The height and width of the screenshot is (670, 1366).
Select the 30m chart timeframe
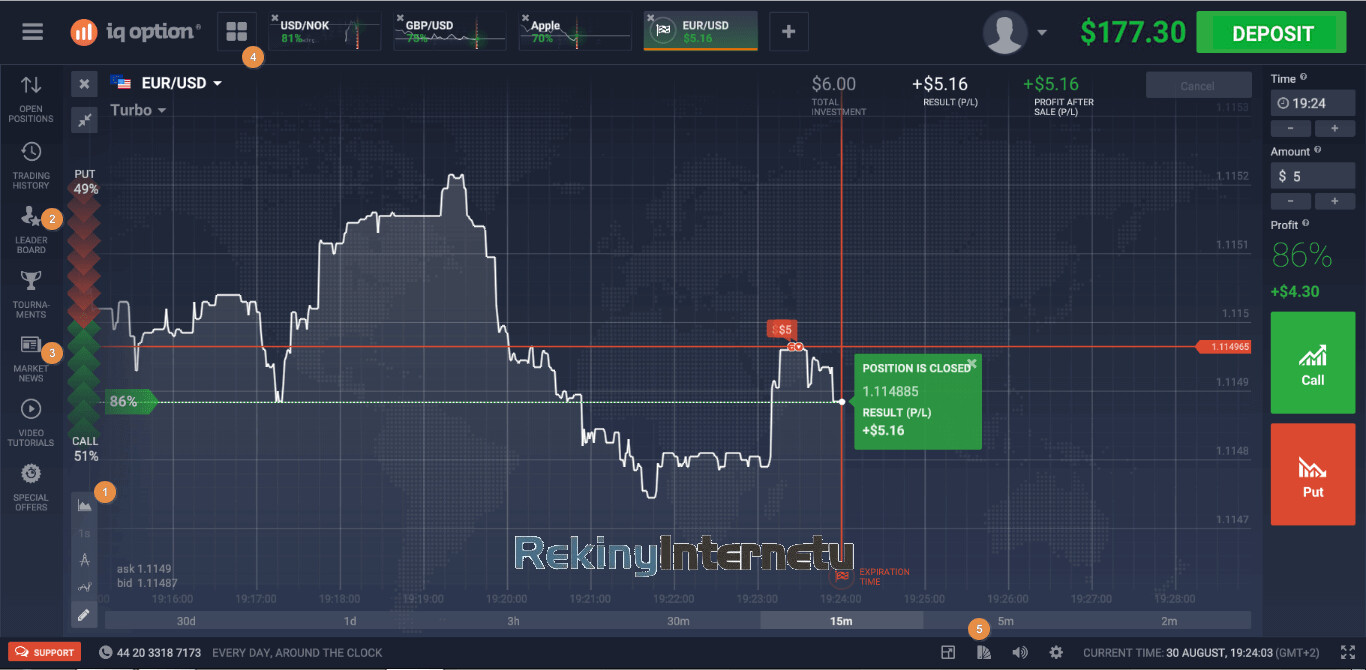pyautogui.click(x=678, y=621)
